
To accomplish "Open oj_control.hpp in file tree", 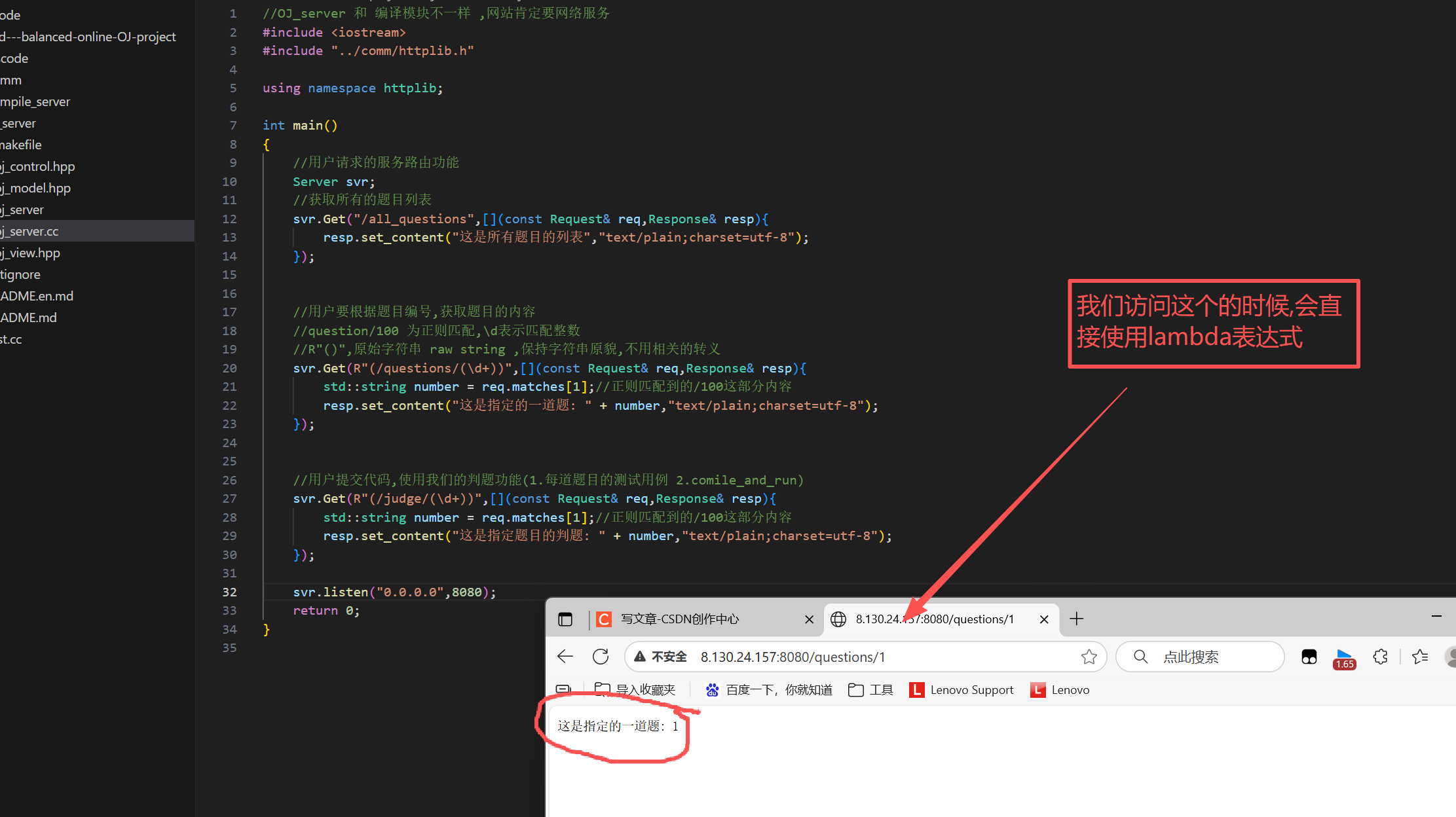I will click(37, 166).
